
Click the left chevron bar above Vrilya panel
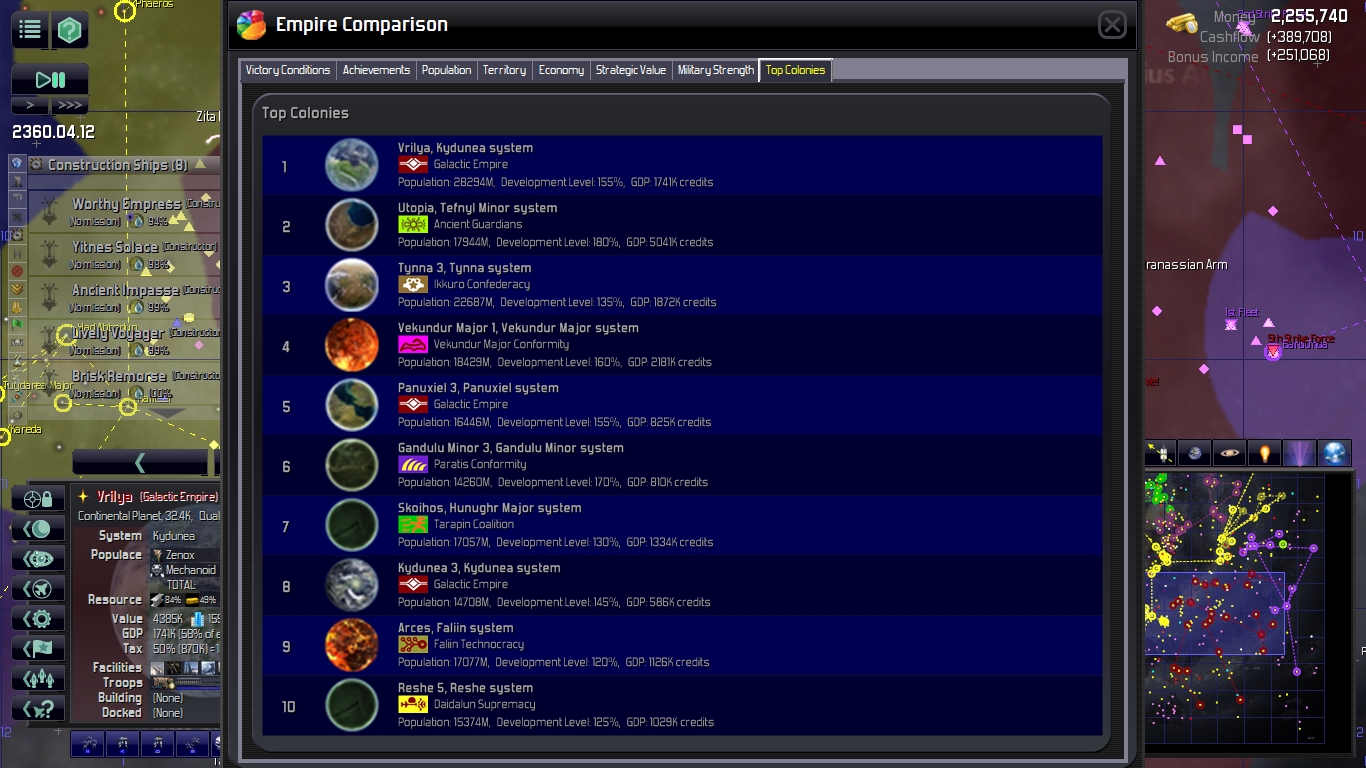click(140, 462)
